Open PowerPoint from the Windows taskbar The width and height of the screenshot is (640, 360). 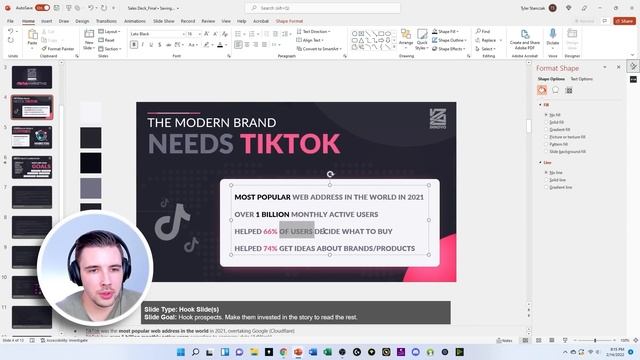click(298, 352)
